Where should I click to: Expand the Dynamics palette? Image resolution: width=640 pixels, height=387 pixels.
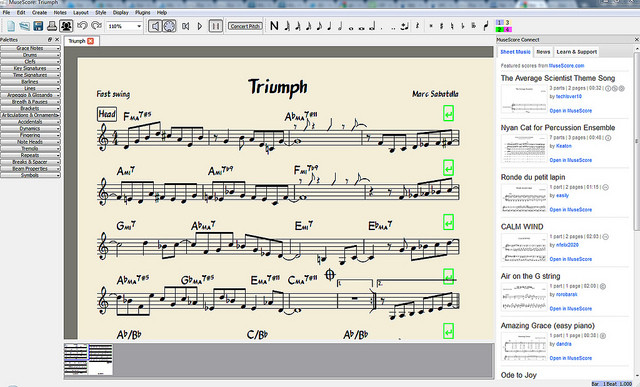pos(30,129)
